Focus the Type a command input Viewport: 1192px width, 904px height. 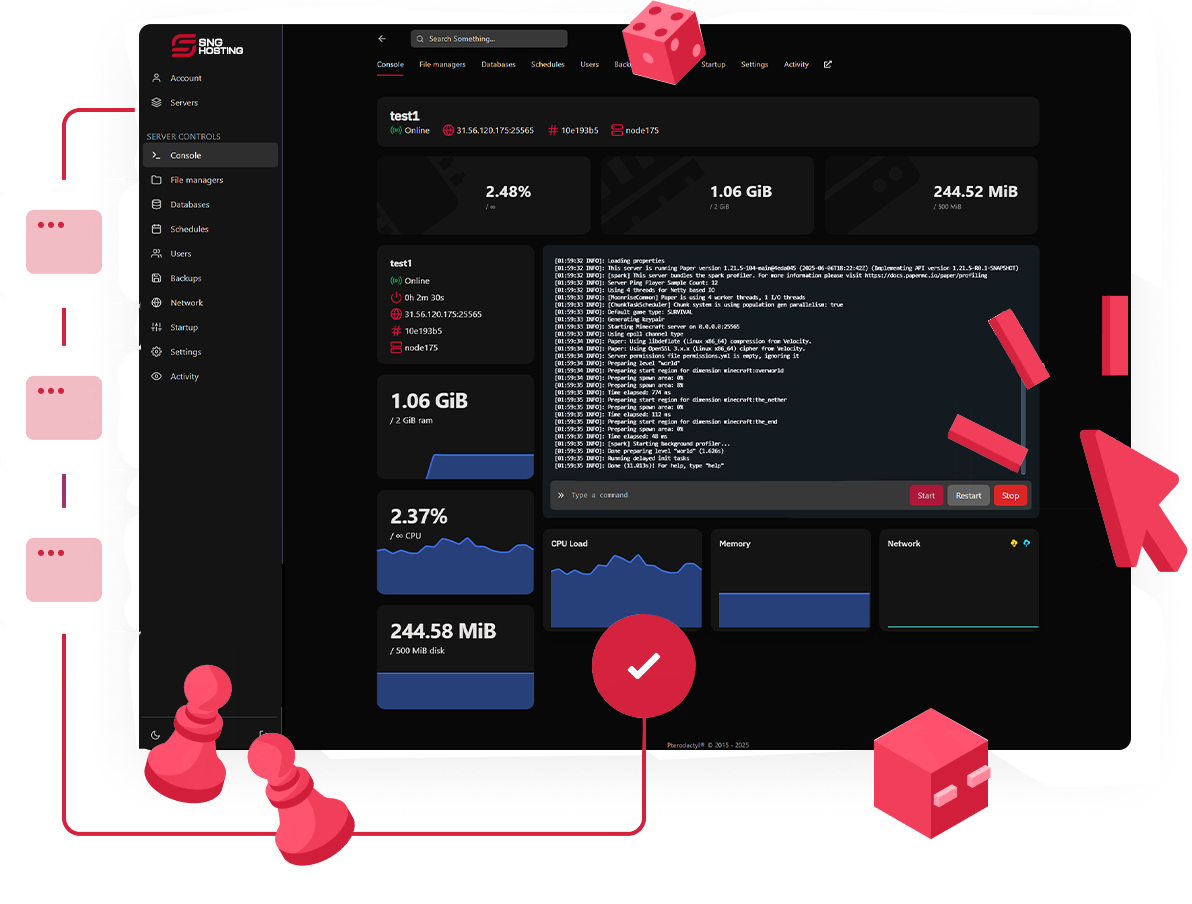tap(730, 496)
